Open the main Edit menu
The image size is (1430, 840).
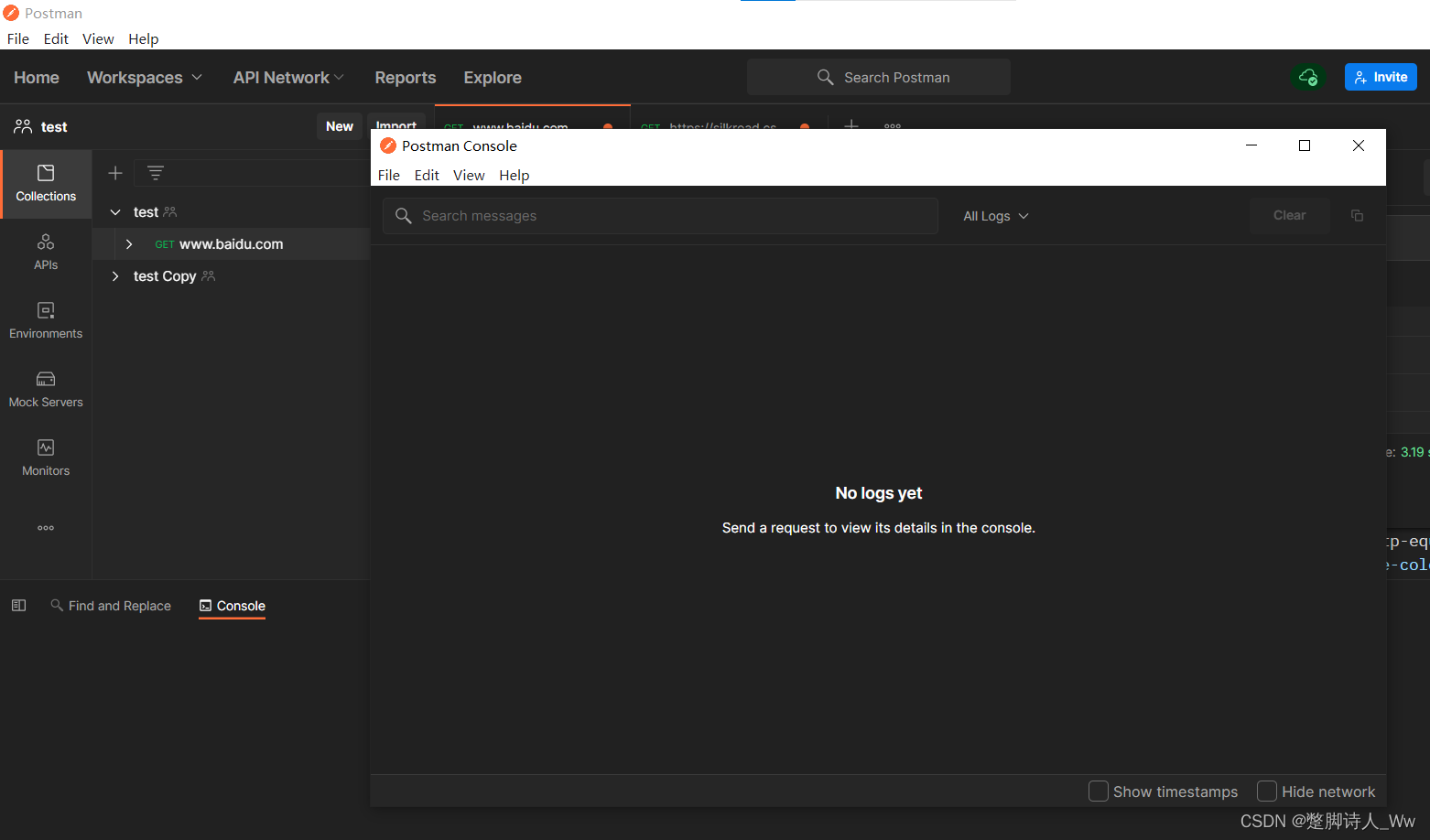(x=56, y=38)
